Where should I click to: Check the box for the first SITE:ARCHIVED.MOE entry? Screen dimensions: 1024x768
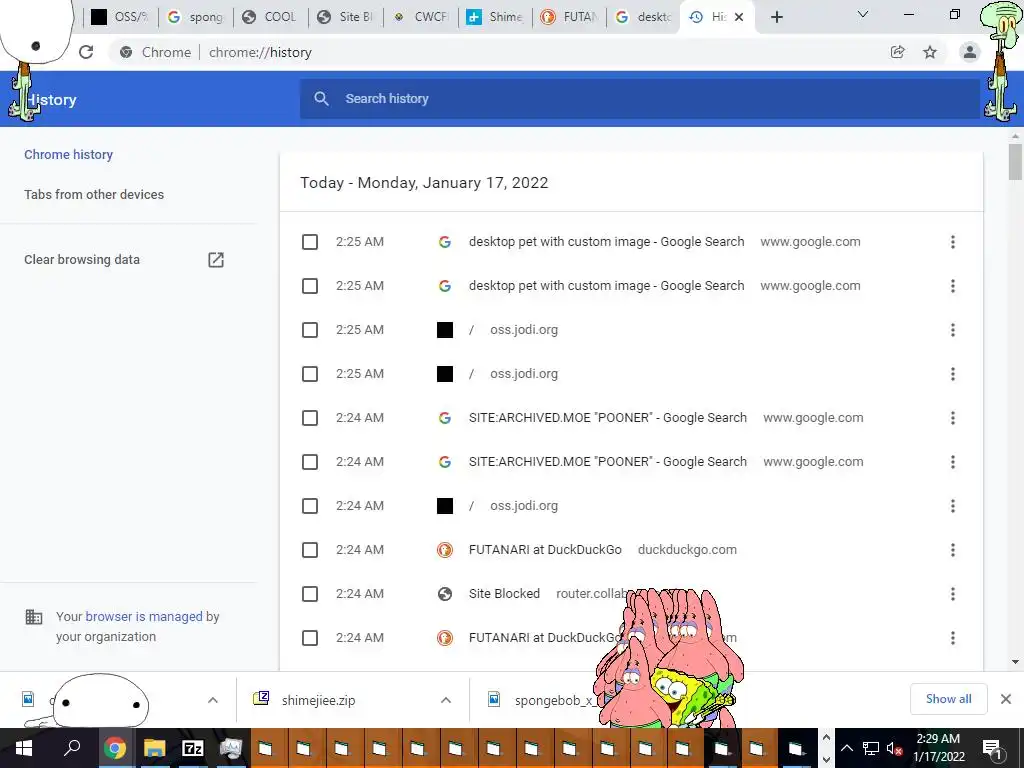click(310, 418)
